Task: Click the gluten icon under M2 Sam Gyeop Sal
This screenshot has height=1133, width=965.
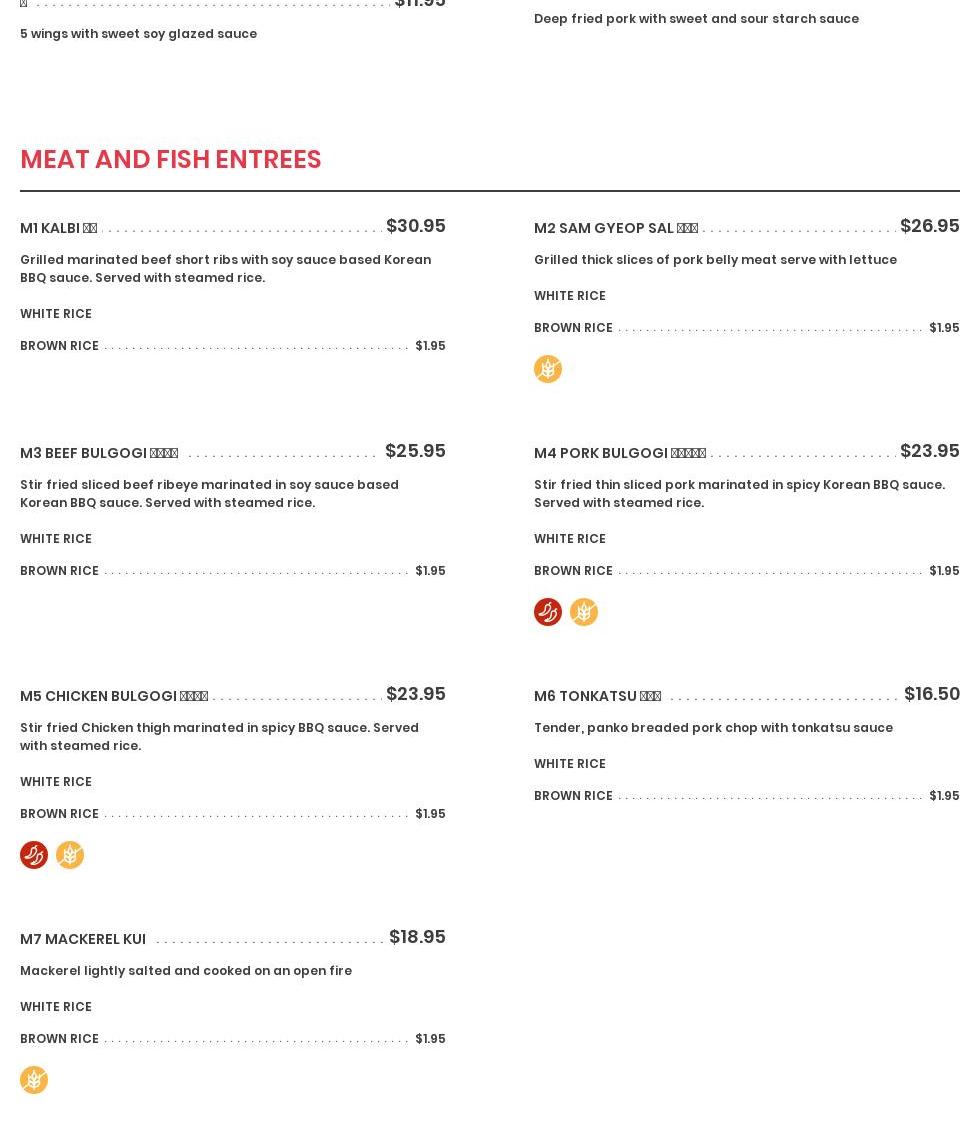Action: click(547, 369)
